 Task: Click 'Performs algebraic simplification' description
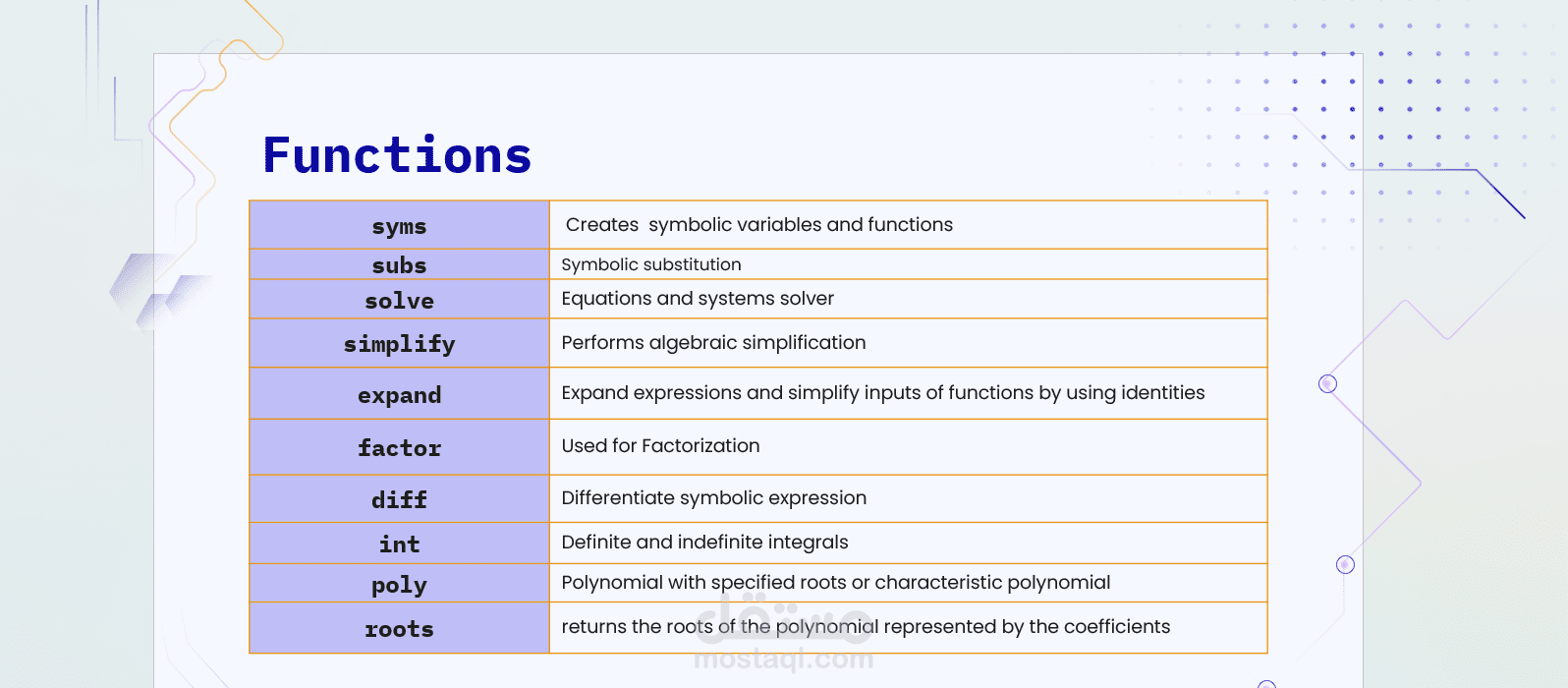(x=713, y=343)
